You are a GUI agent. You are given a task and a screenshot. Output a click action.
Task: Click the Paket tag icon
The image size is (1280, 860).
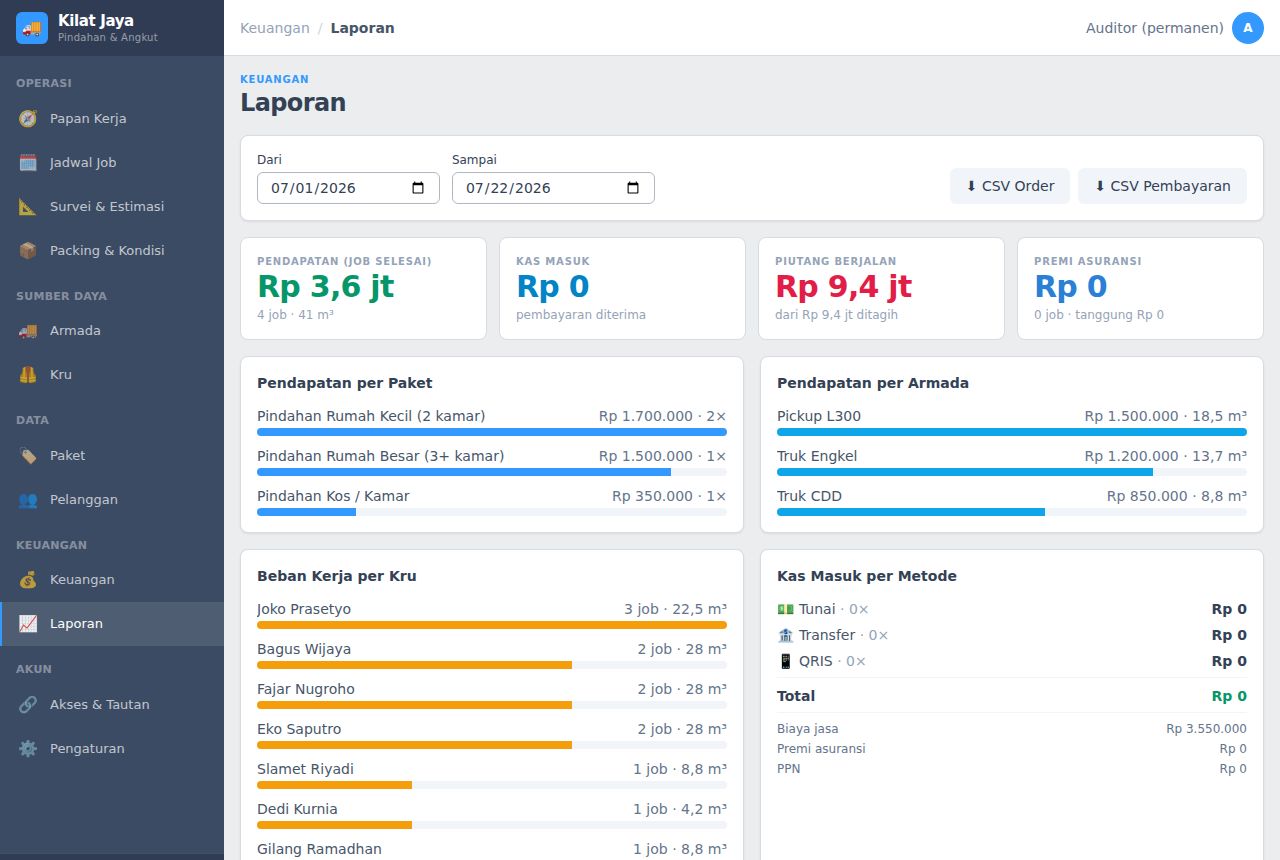click(x=28, y=456)
